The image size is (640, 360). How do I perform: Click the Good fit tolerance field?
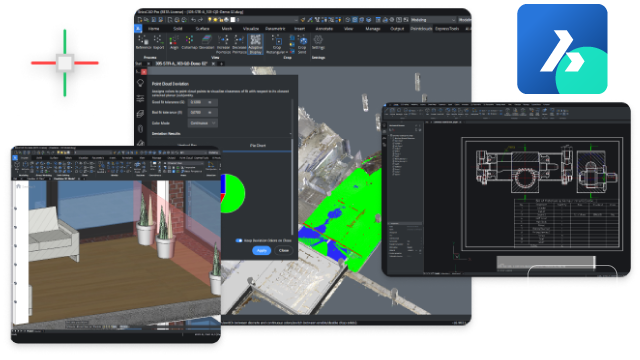click(x=202, y=102)
